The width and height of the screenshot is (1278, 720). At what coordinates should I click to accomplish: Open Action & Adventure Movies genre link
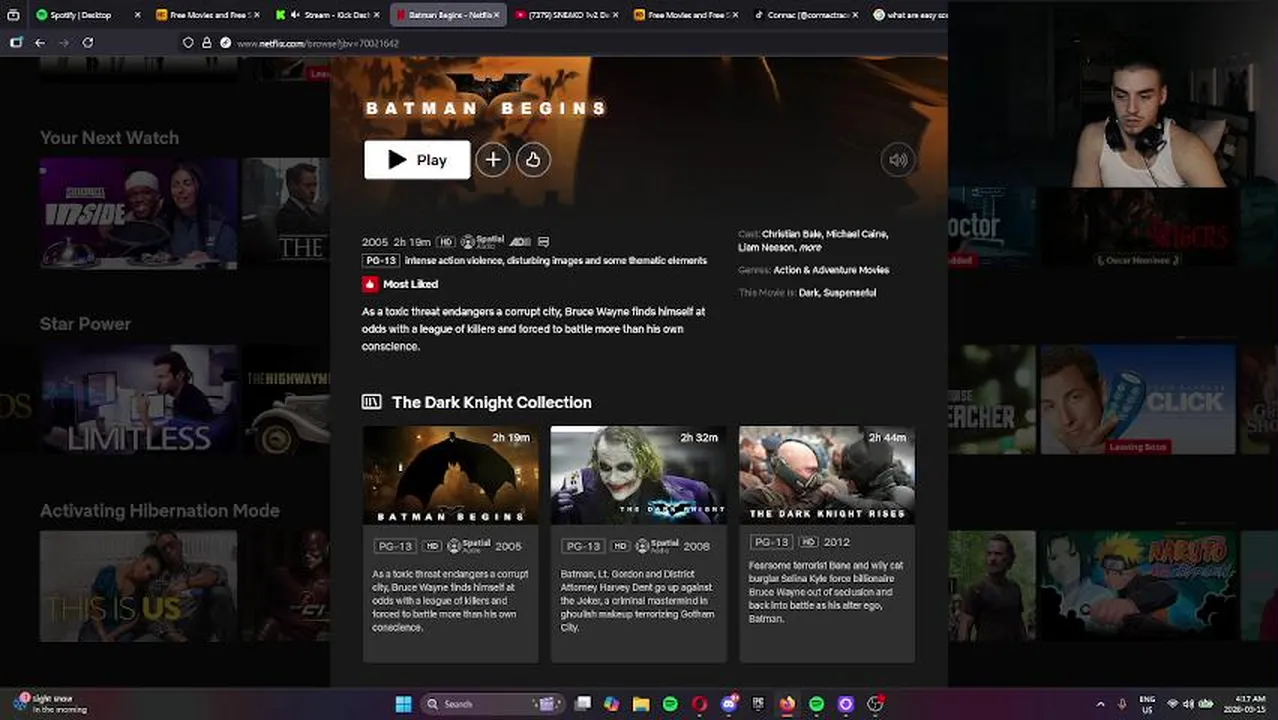(830, 270)
